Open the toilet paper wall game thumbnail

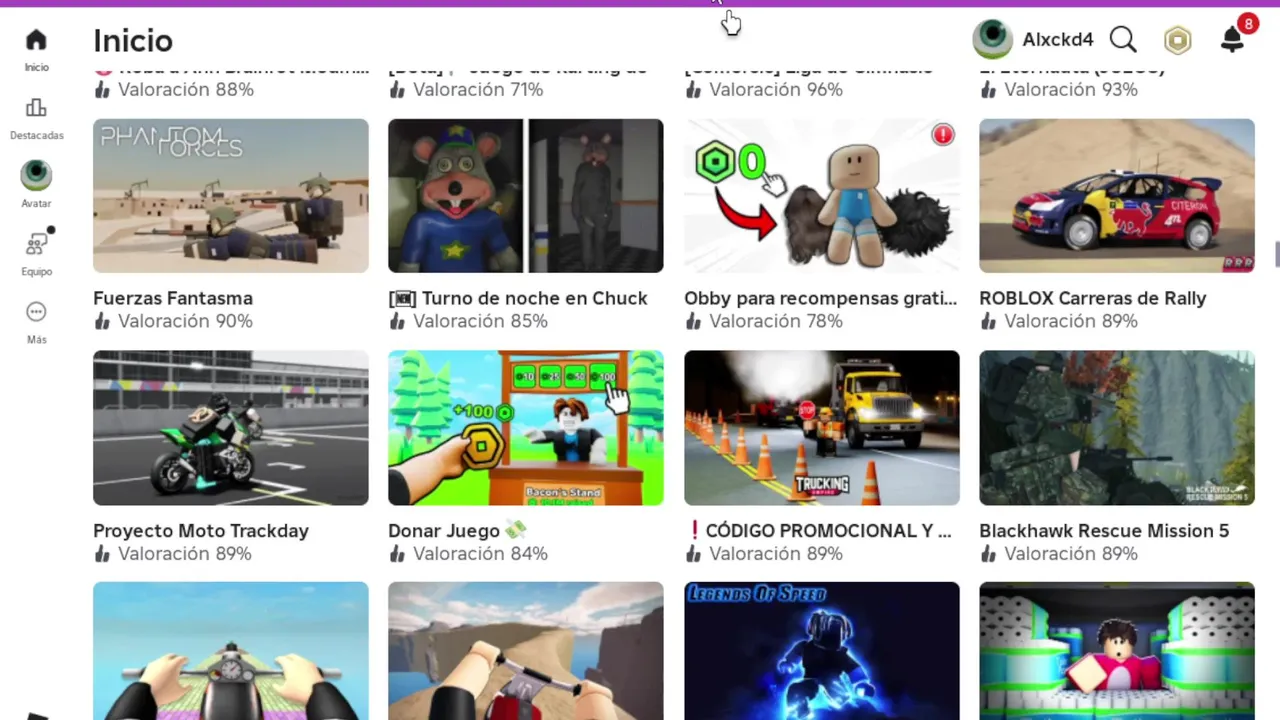[1117, 651]
